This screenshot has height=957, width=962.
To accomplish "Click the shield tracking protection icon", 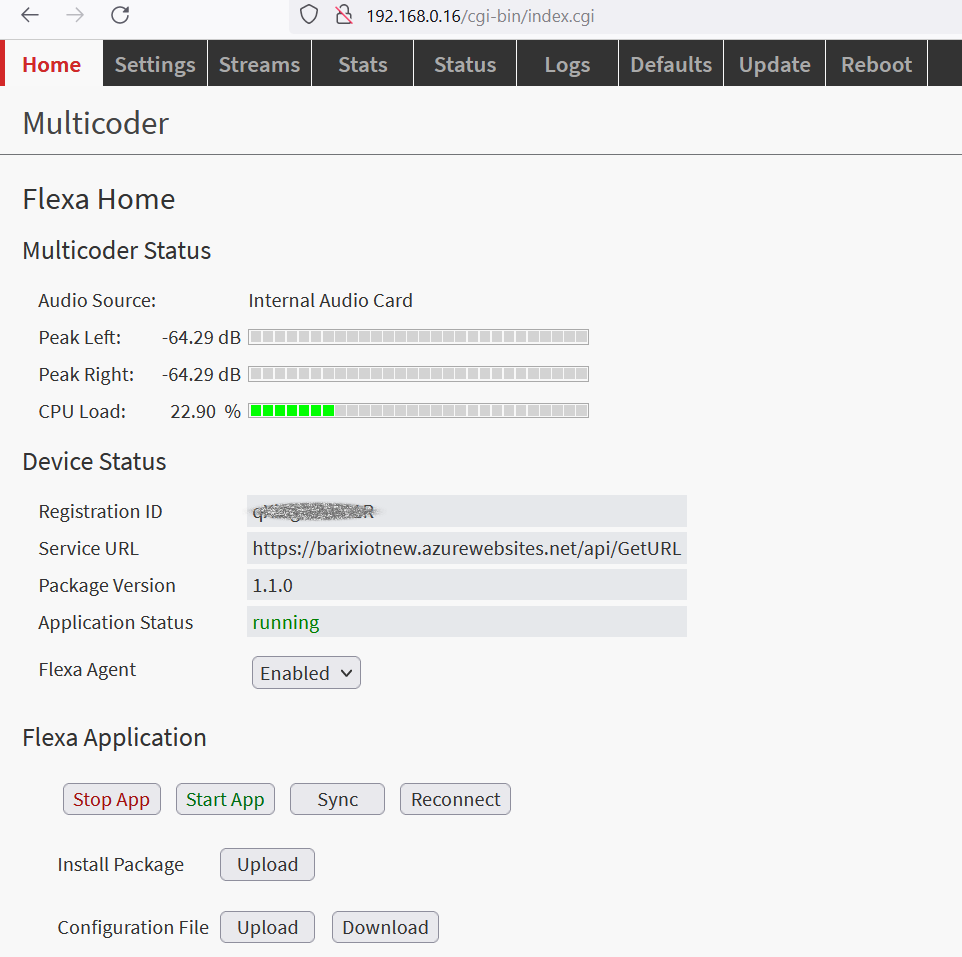I will point(309,15).
